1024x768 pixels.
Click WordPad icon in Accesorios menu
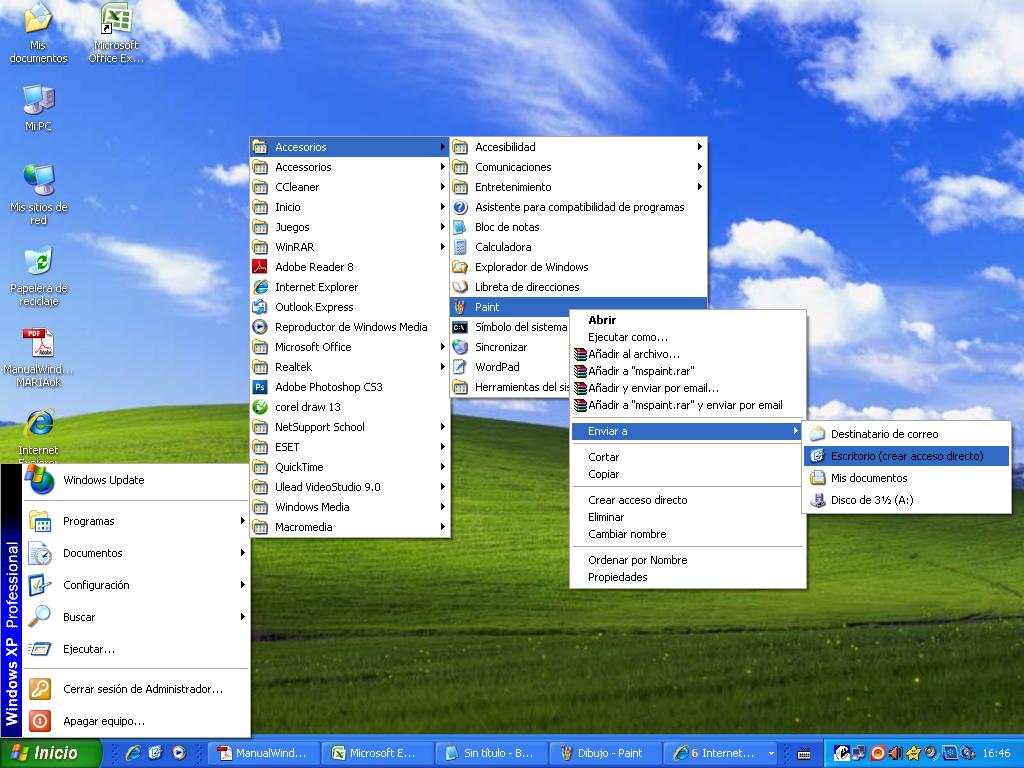(460, 367)
